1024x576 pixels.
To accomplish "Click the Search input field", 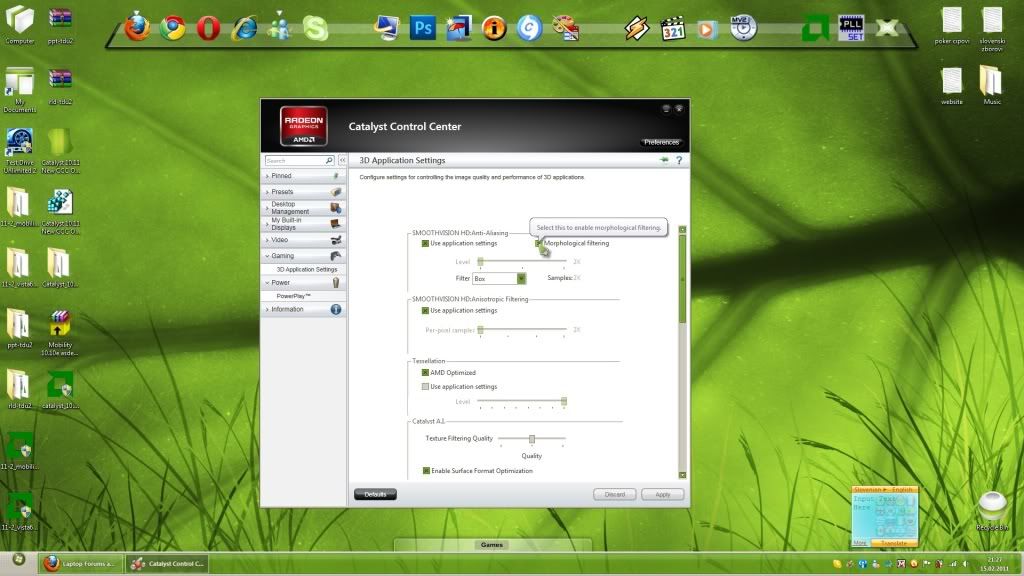I will click(x=295, y=160).
